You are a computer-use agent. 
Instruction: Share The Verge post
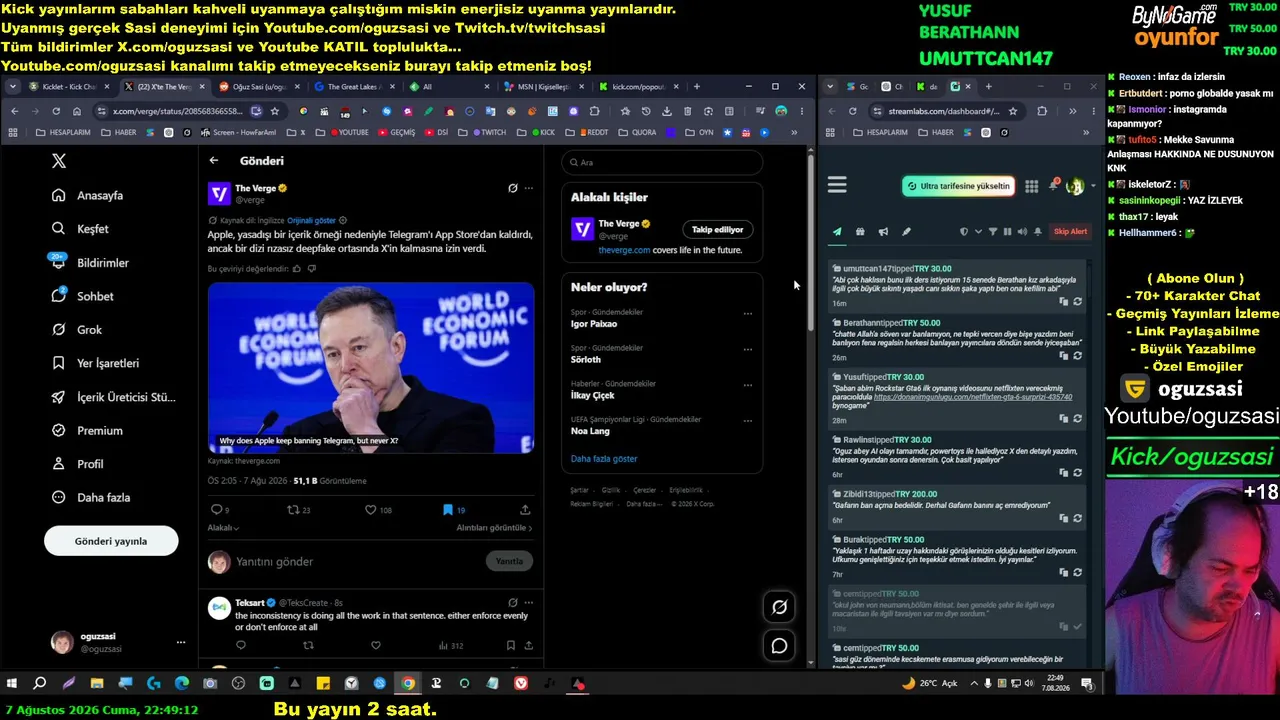525,510
